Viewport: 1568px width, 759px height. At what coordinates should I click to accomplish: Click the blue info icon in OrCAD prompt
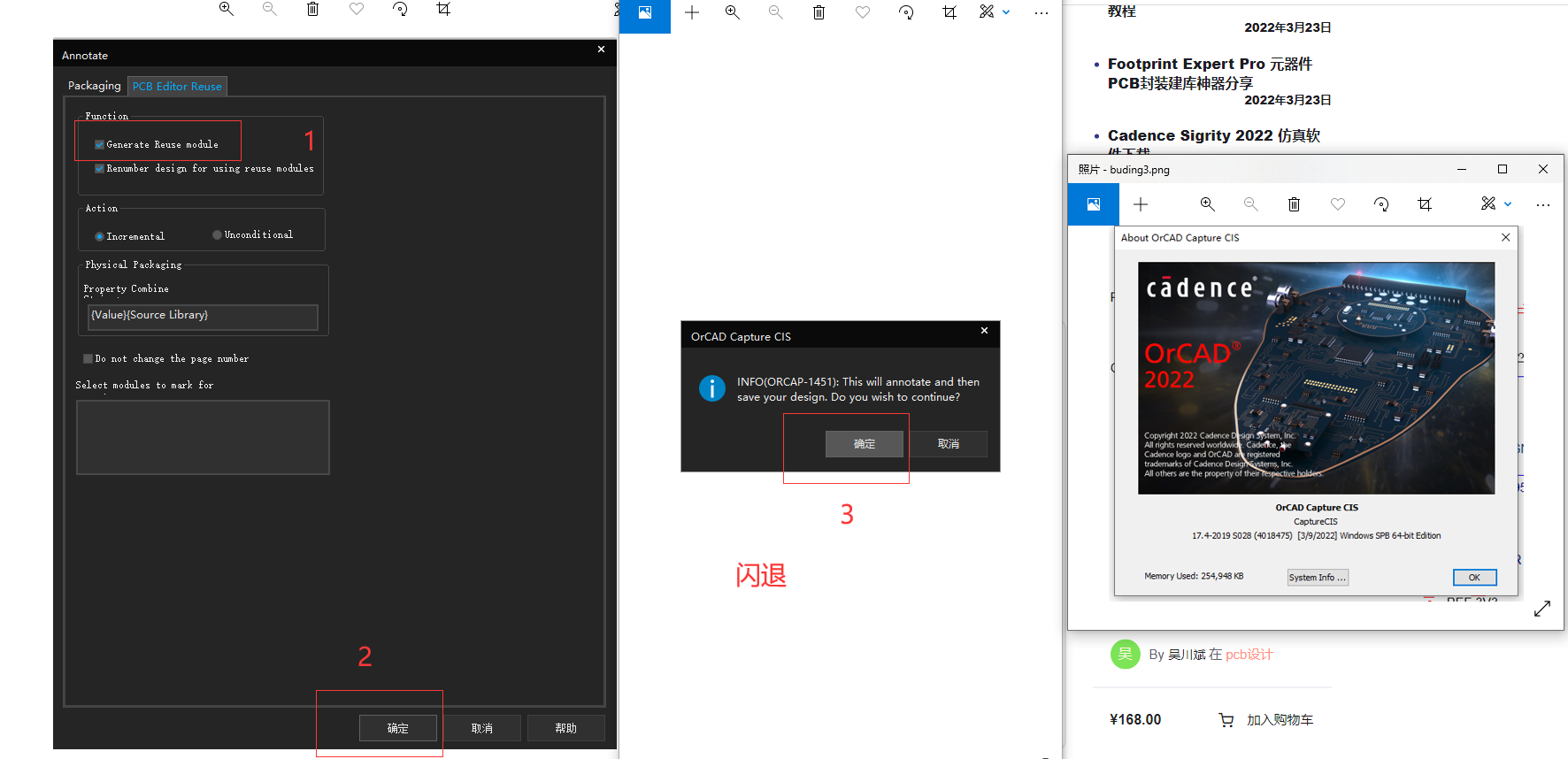[x=712, y=388]
